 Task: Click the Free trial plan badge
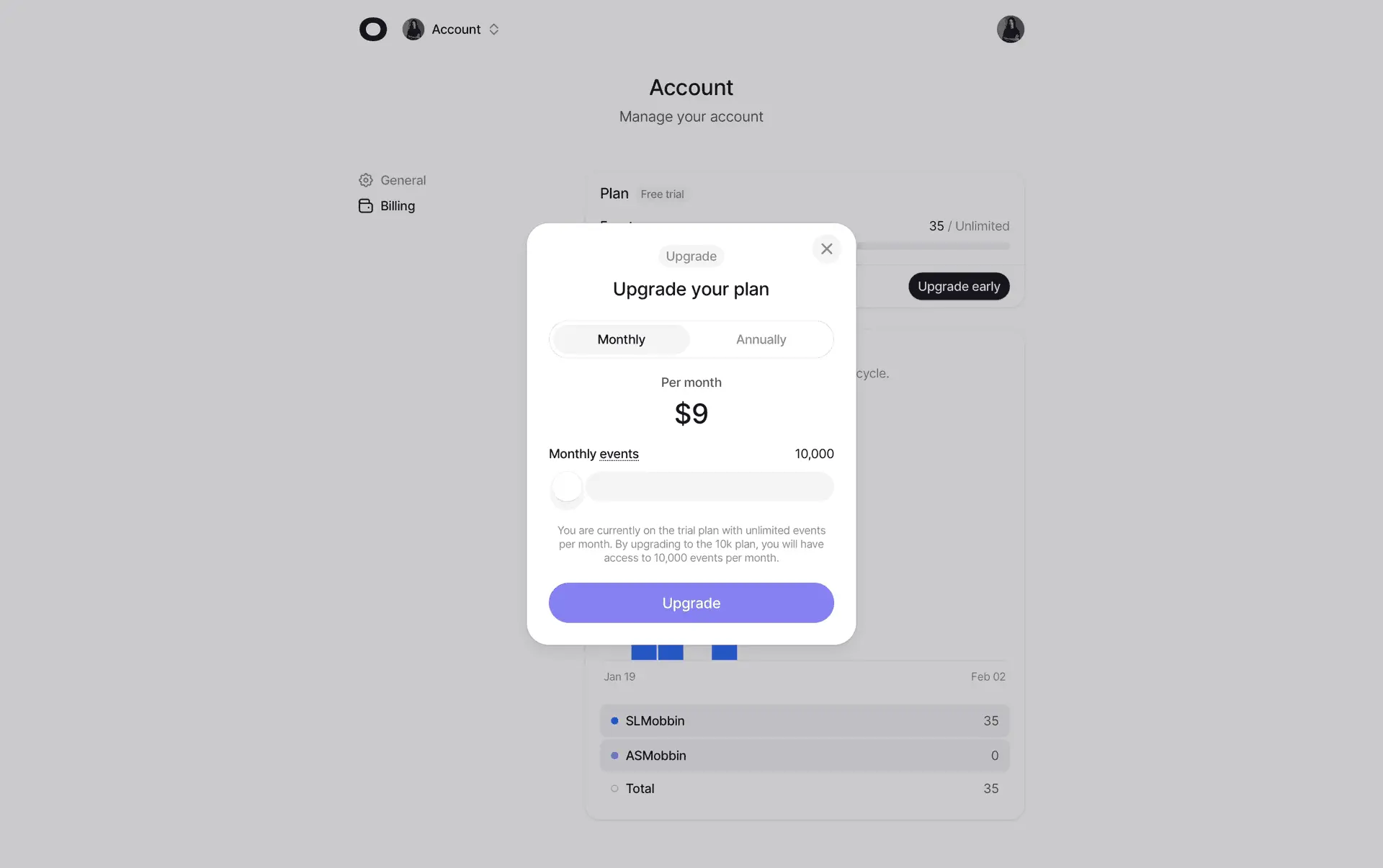click(662, 194)
